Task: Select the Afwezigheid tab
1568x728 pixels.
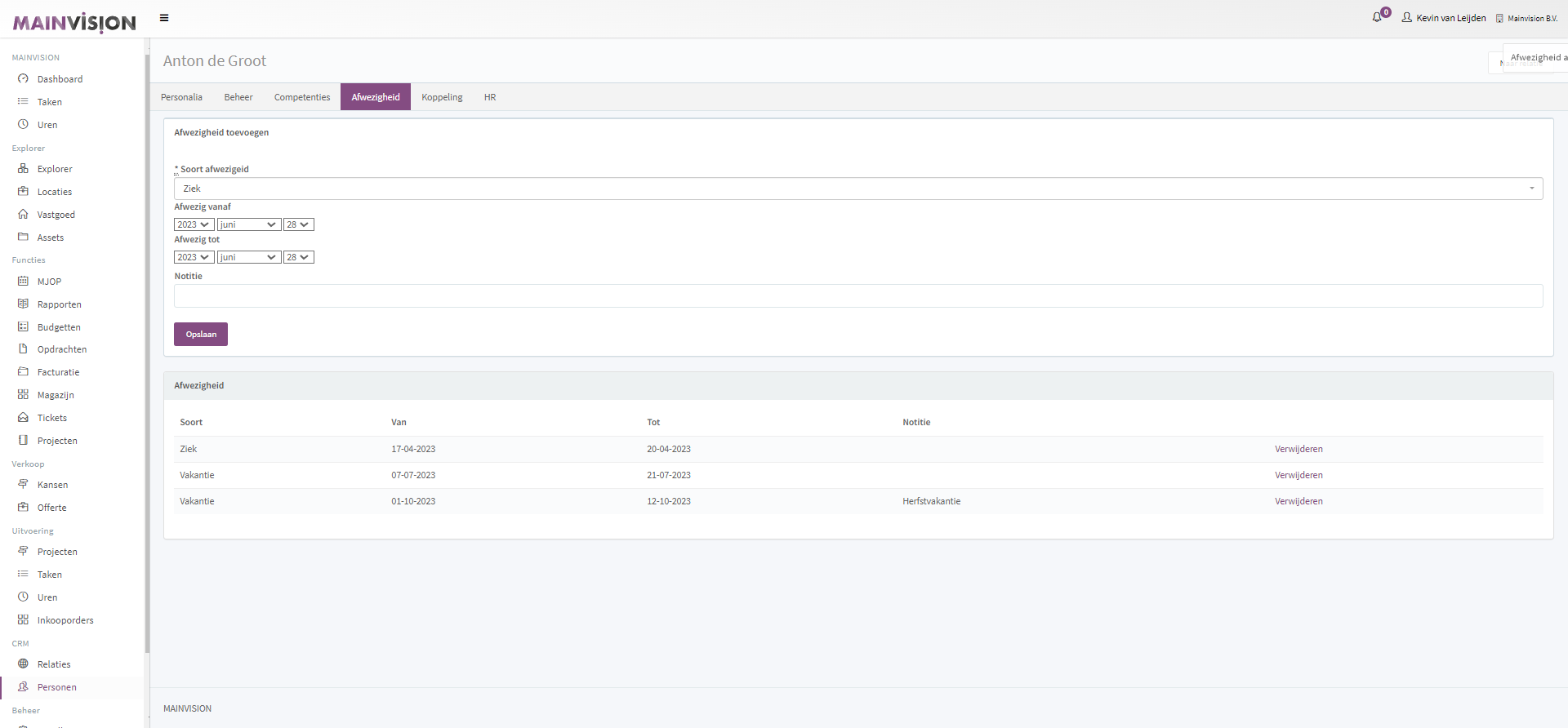Action: pos(376,97)
